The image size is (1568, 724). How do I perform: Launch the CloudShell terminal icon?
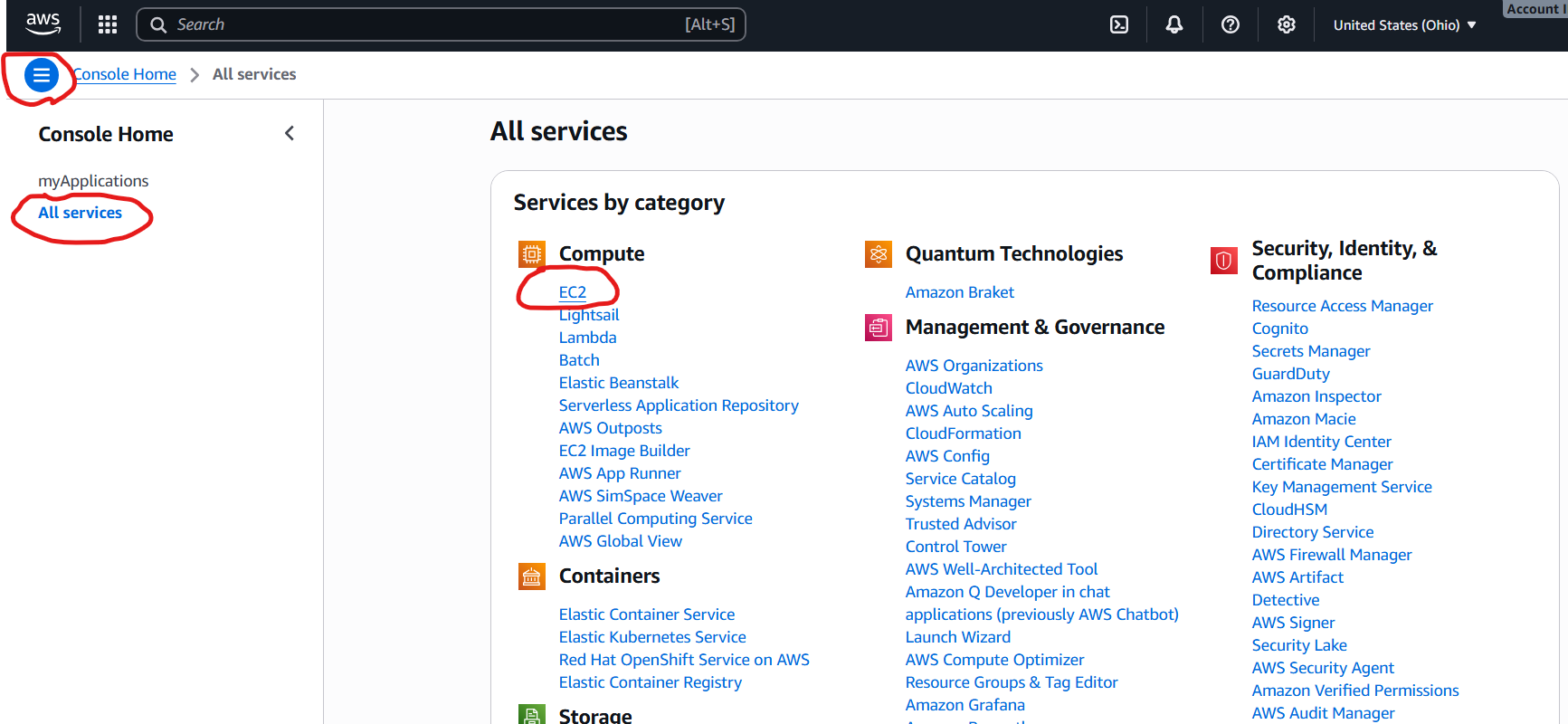[1119, 24]
